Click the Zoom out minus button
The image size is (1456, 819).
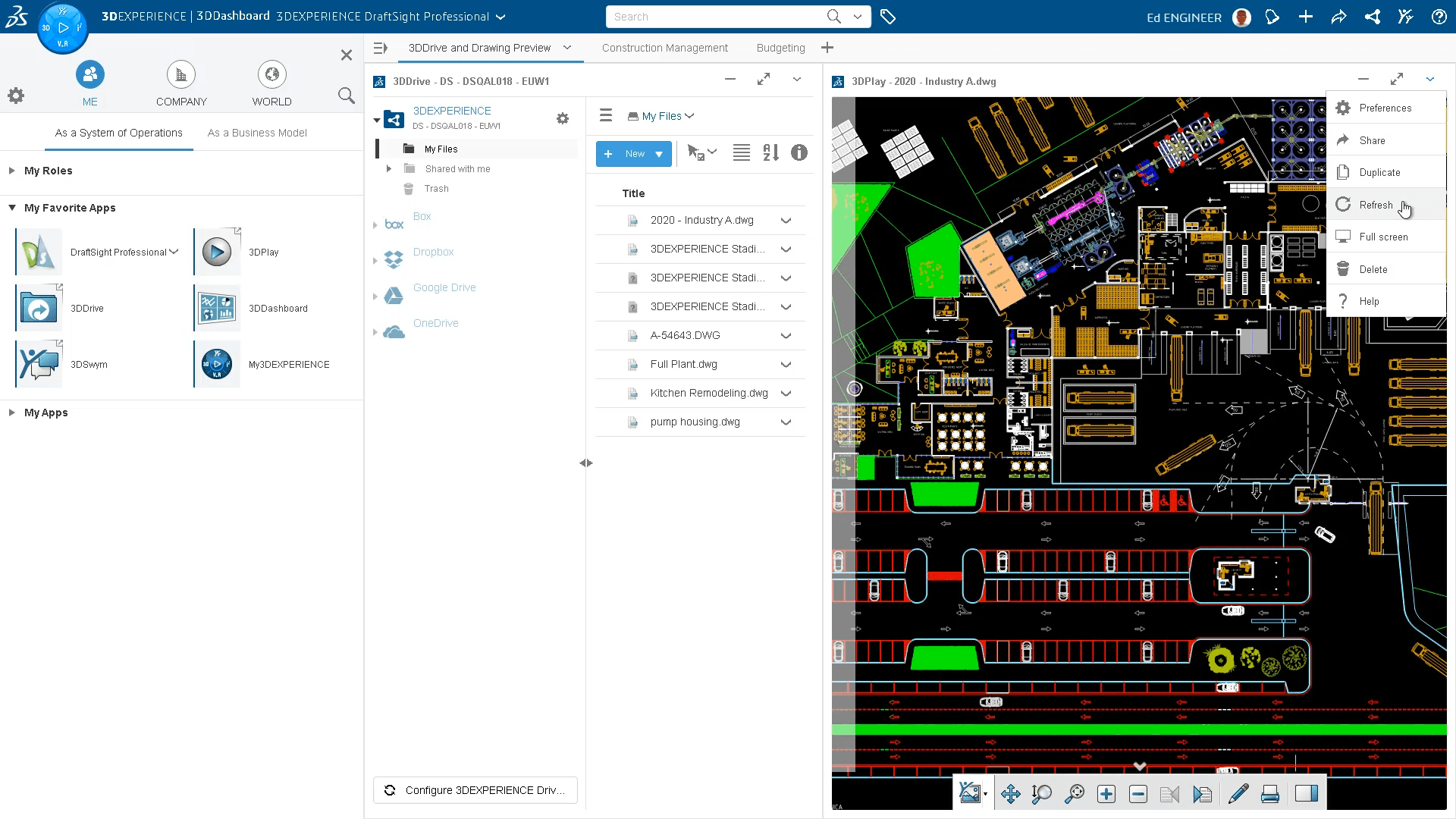click(x=1138, y=794)
